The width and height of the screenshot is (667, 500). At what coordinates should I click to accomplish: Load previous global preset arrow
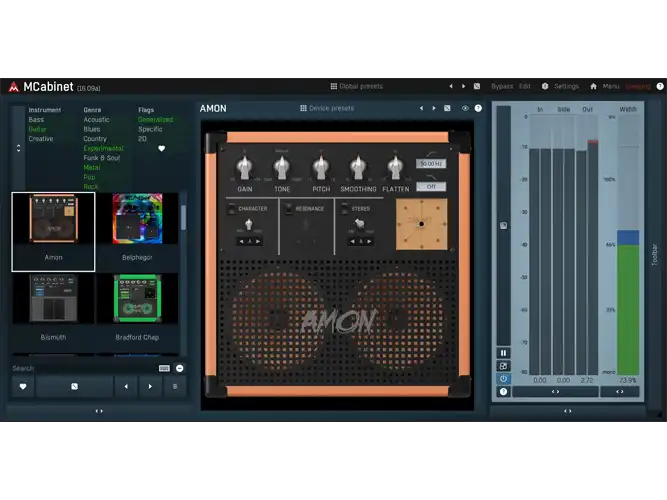(x=451, y=86)
